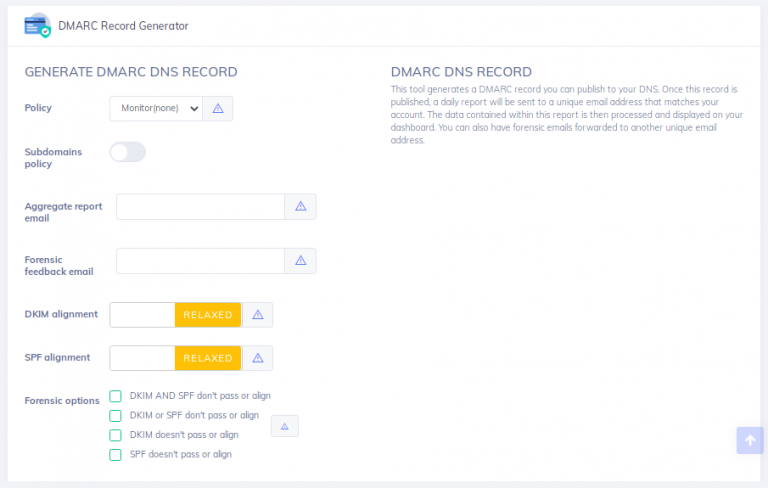Screen dimensions: 768x488
Task: Select 'SPF doesn't pass or align' checkbox
Action: (116, 454)
